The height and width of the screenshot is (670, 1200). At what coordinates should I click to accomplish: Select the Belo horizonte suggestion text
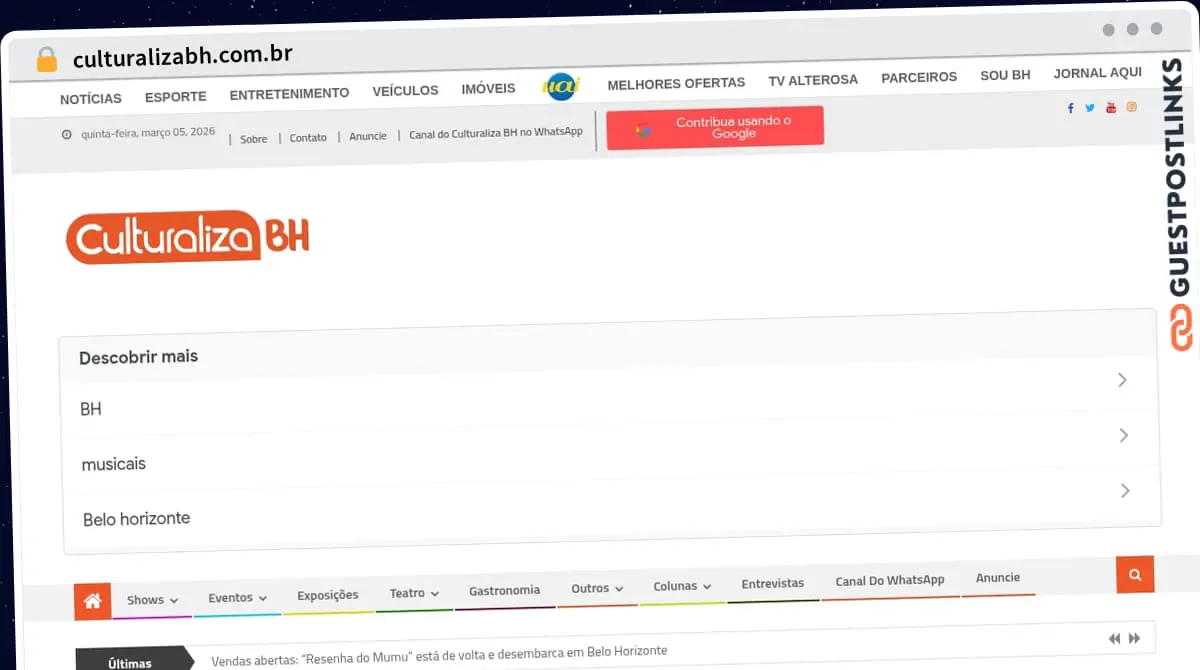136,519
